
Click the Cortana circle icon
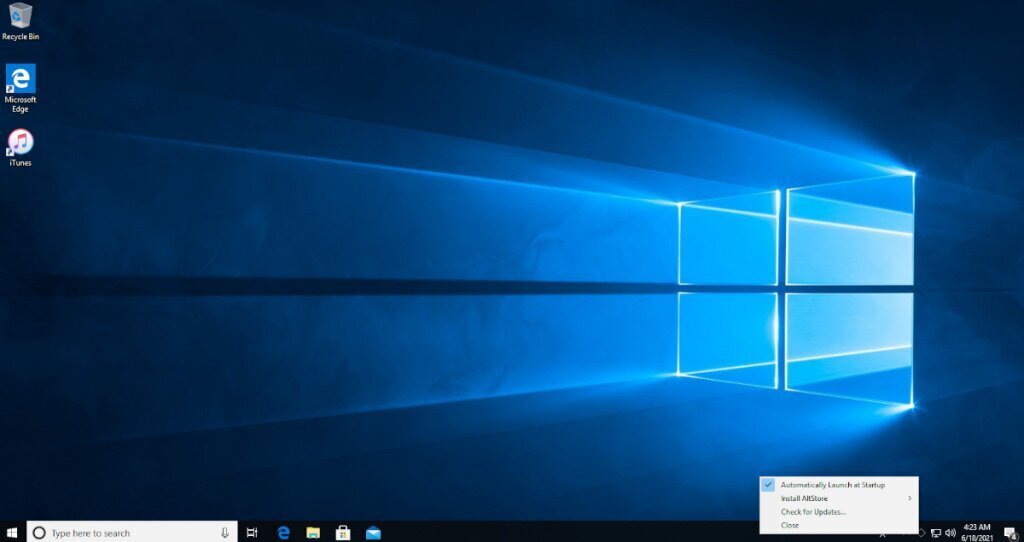coord(39,533)
